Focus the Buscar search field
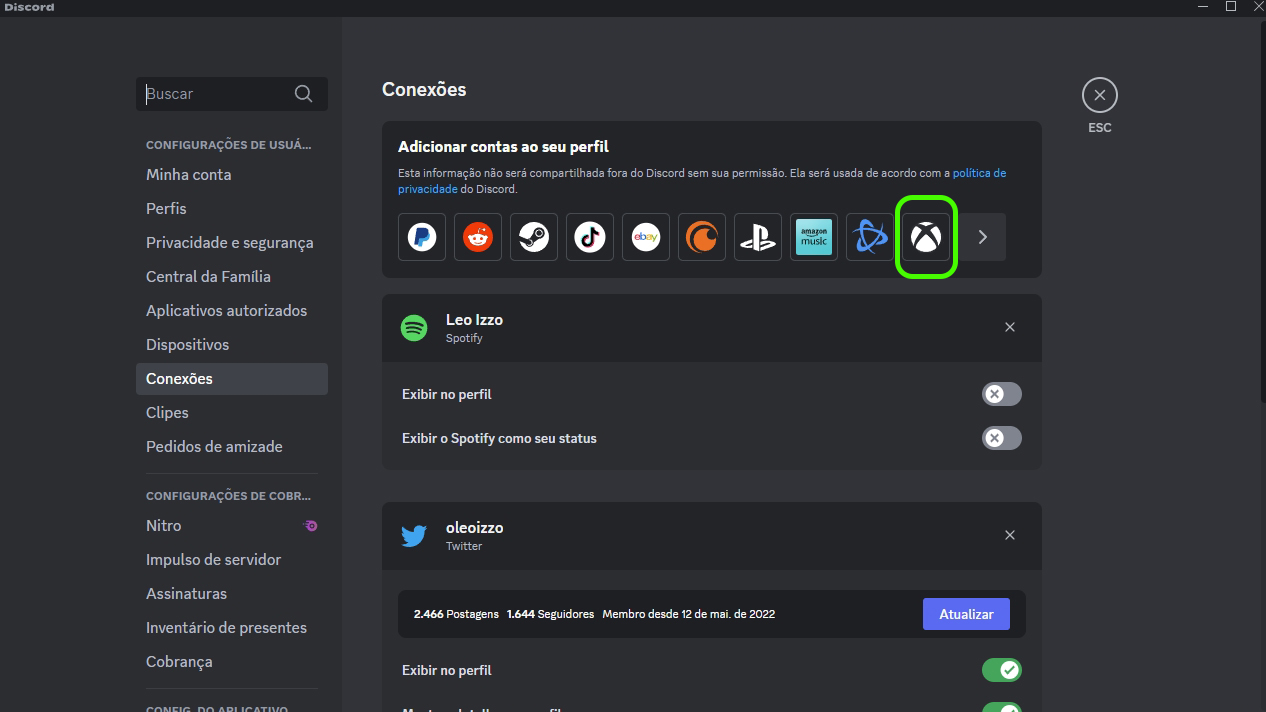1266x712 pixels. coord(232,94)
